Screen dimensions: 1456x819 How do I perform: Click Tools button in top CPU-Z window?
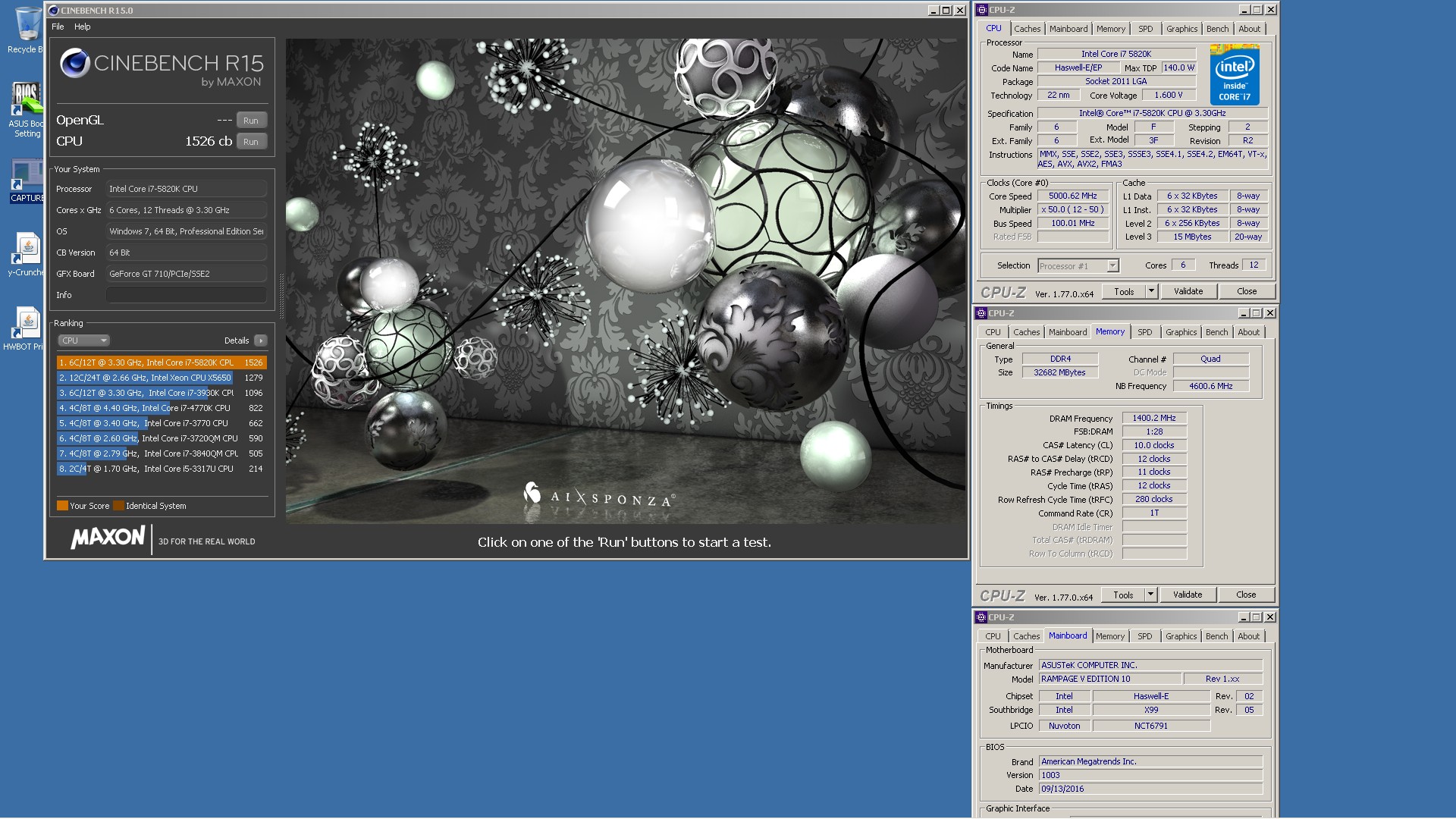[x=1124, y=291]
